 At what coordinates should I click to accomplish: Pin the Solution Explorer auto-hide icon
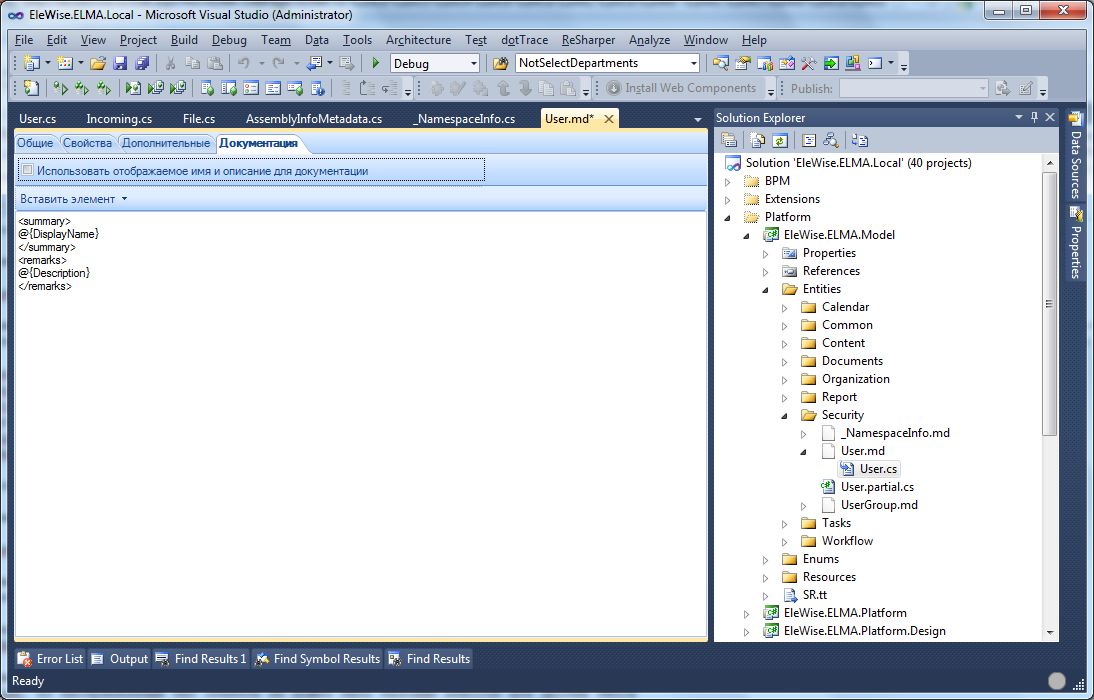click(x=1034, y=118)
